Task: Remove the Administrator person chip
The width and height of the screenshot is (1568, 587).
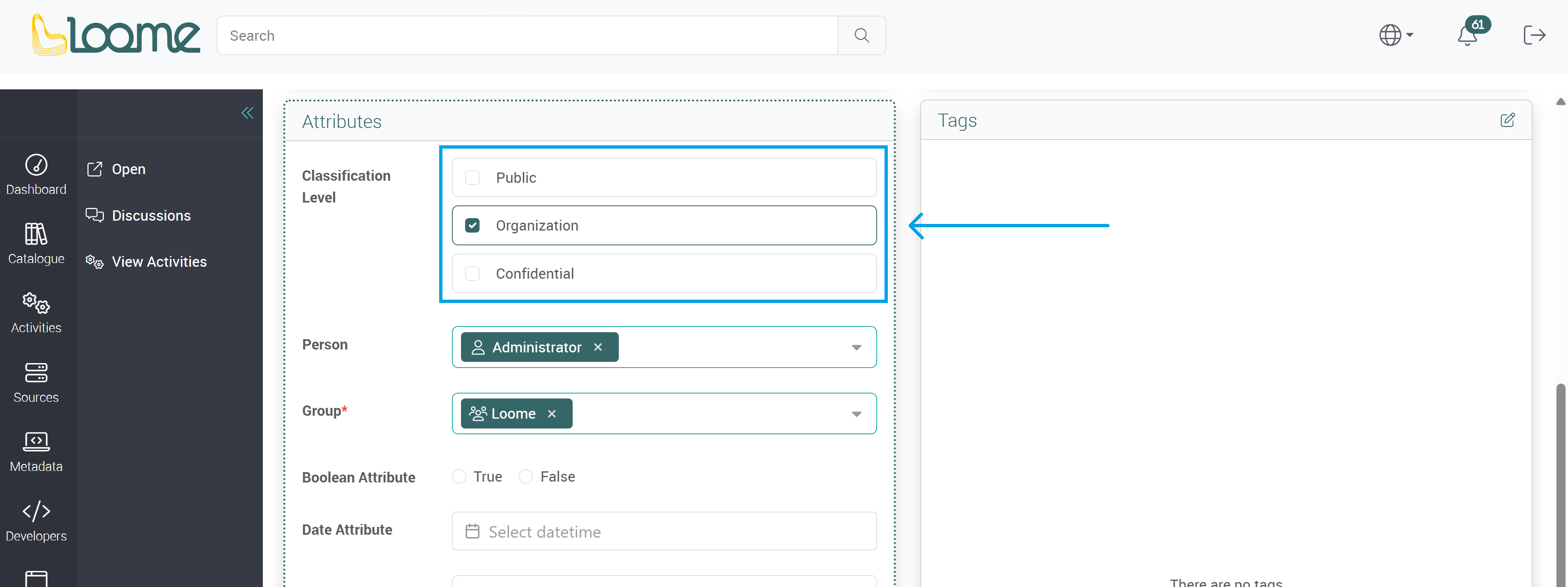Action: (598, 347)
